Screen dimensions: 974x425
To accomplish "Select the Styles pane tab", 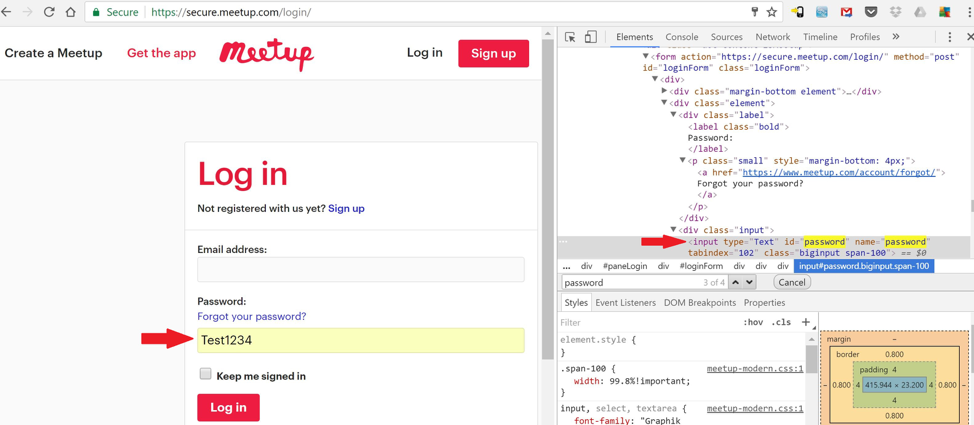I will pyautogui.click(x=575, y=303).
